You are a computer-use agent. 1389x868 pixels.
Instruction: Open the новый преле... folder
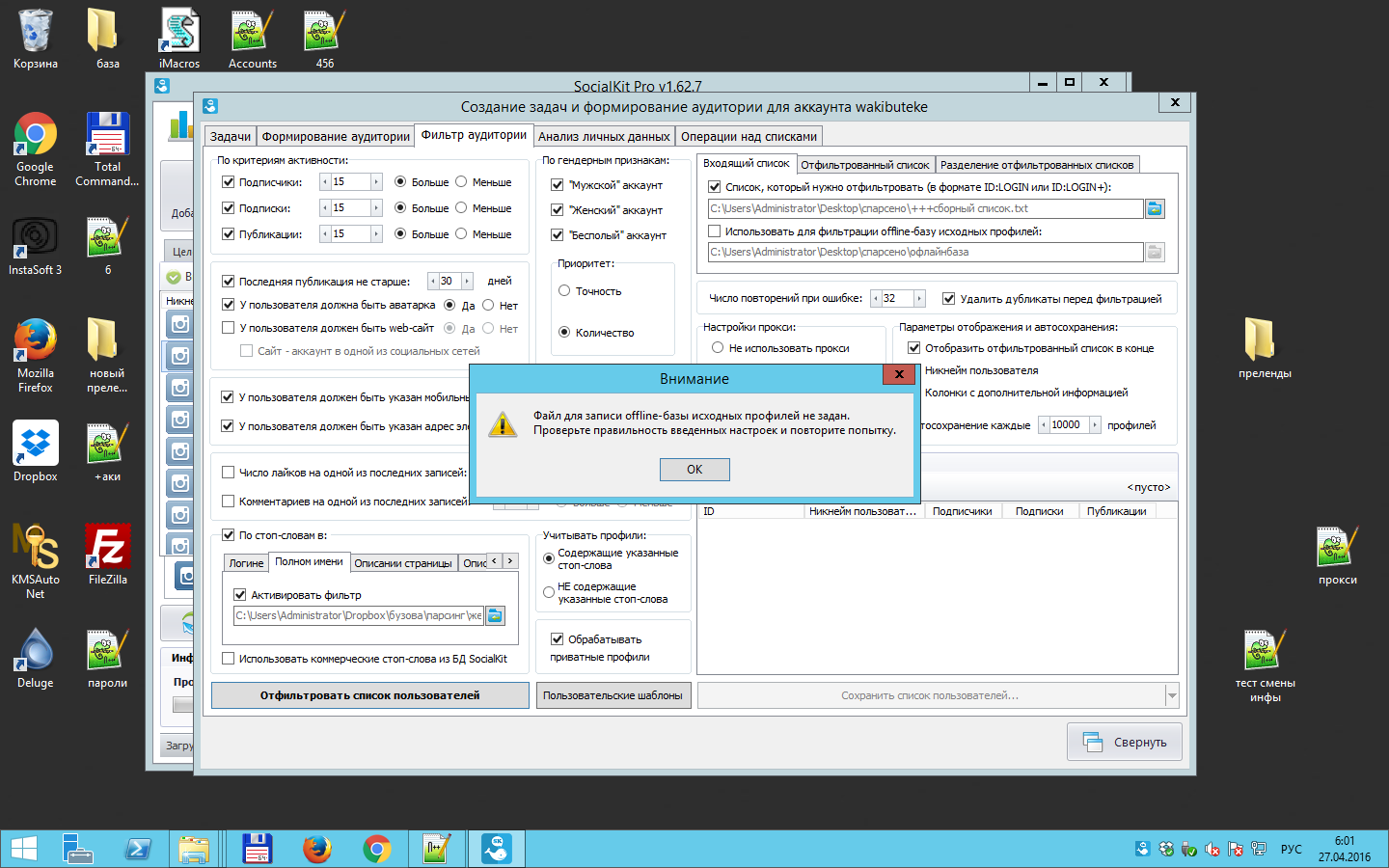(108, 356)
